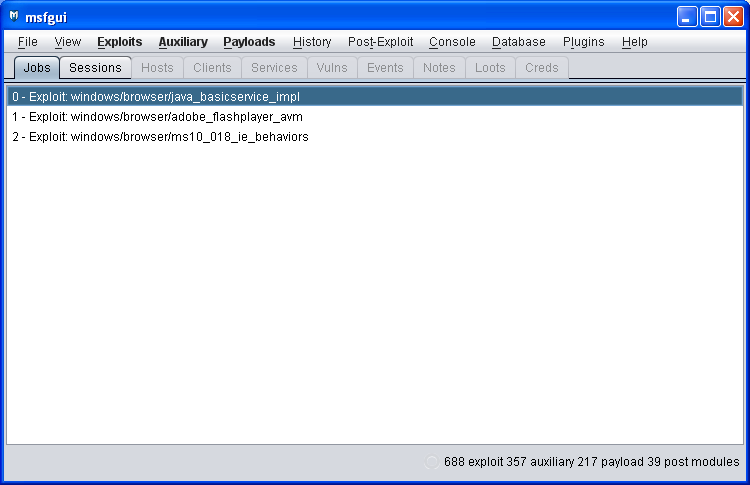This screenshot has width=750, height=485.
Task: Select the ms10_018_ie_behaviors exploit job
Action: pyautogui.click(x=160, y=137)
